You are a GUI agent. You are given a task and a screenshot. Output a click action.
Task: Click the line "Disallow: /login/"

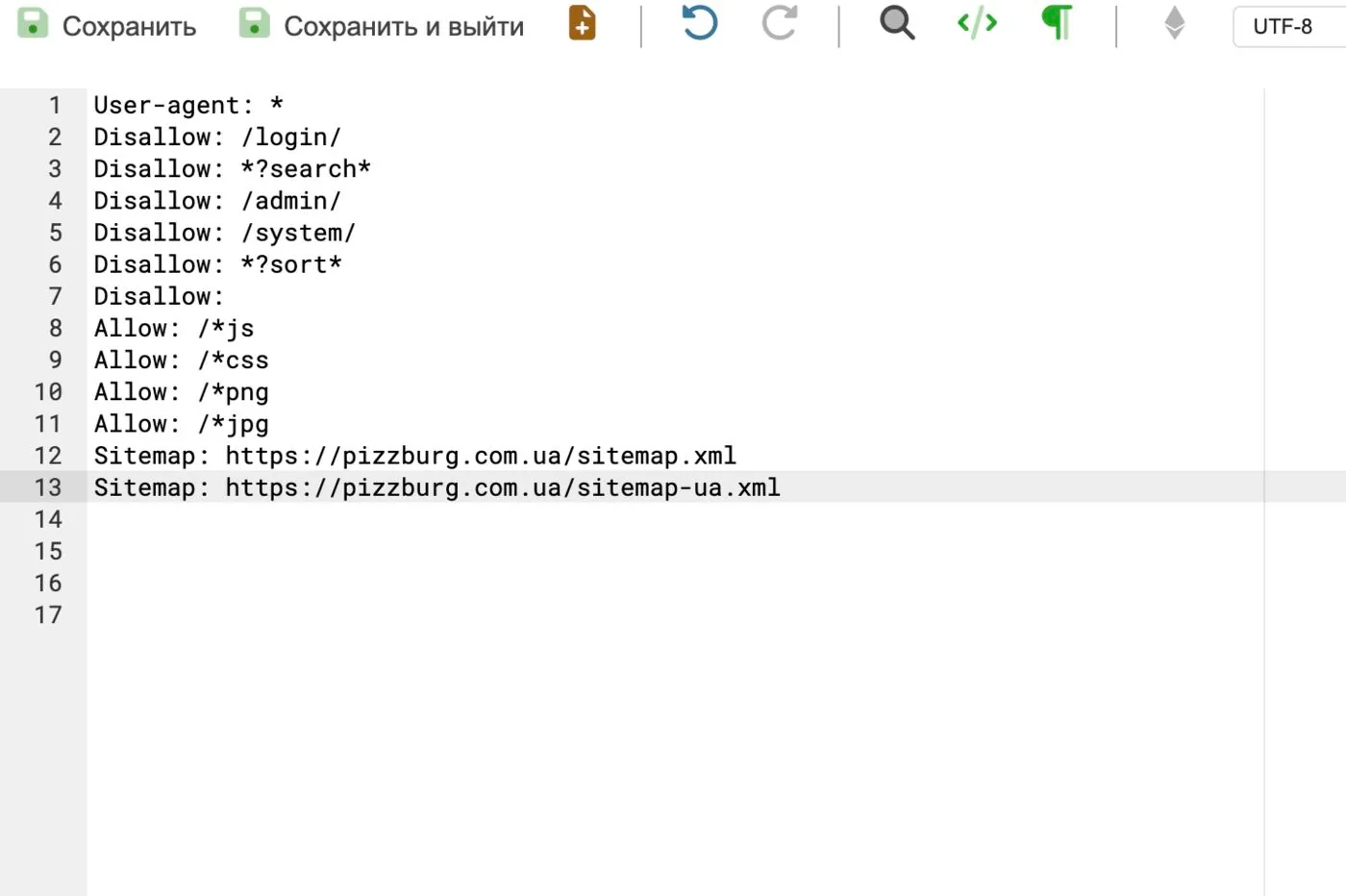click(217, 137)
